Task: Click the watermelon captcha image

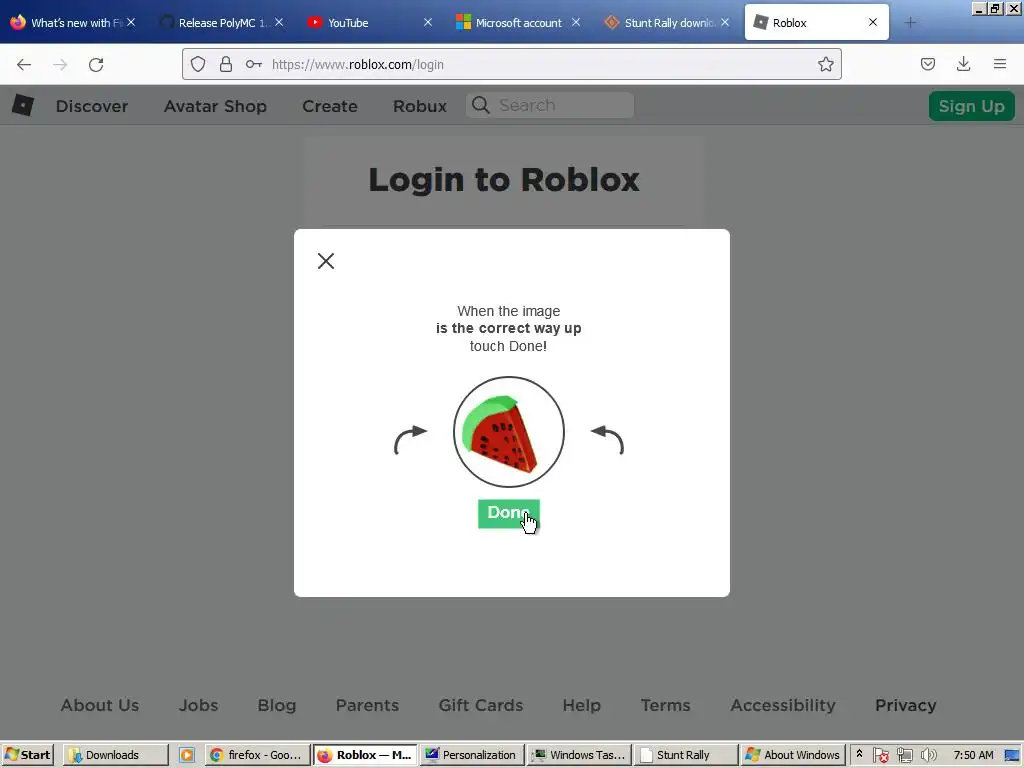Action: [x=509, y=432]
